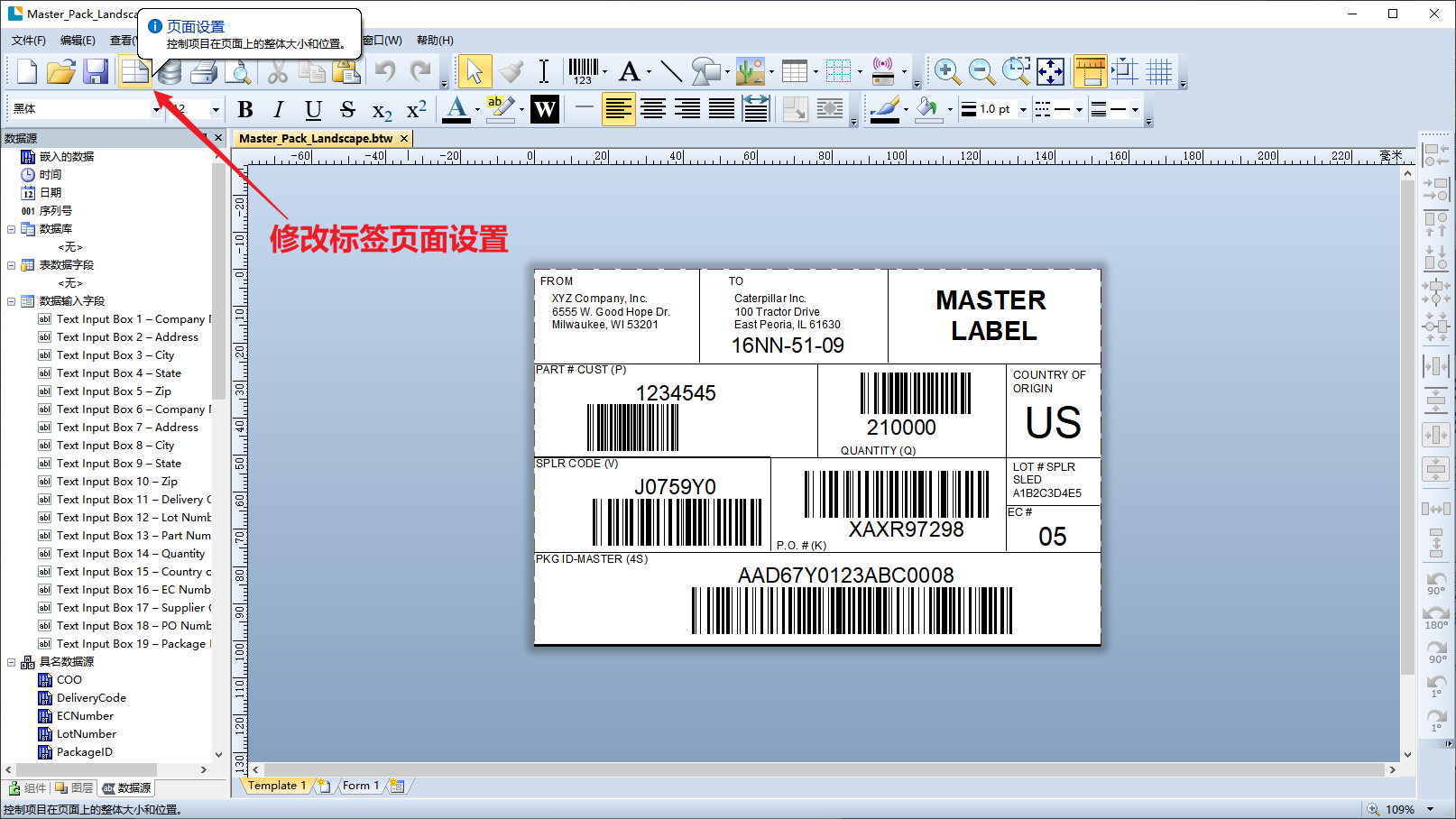Open the database connection setup icon
Screen dimensions: 1456x819
pos(169,73)
